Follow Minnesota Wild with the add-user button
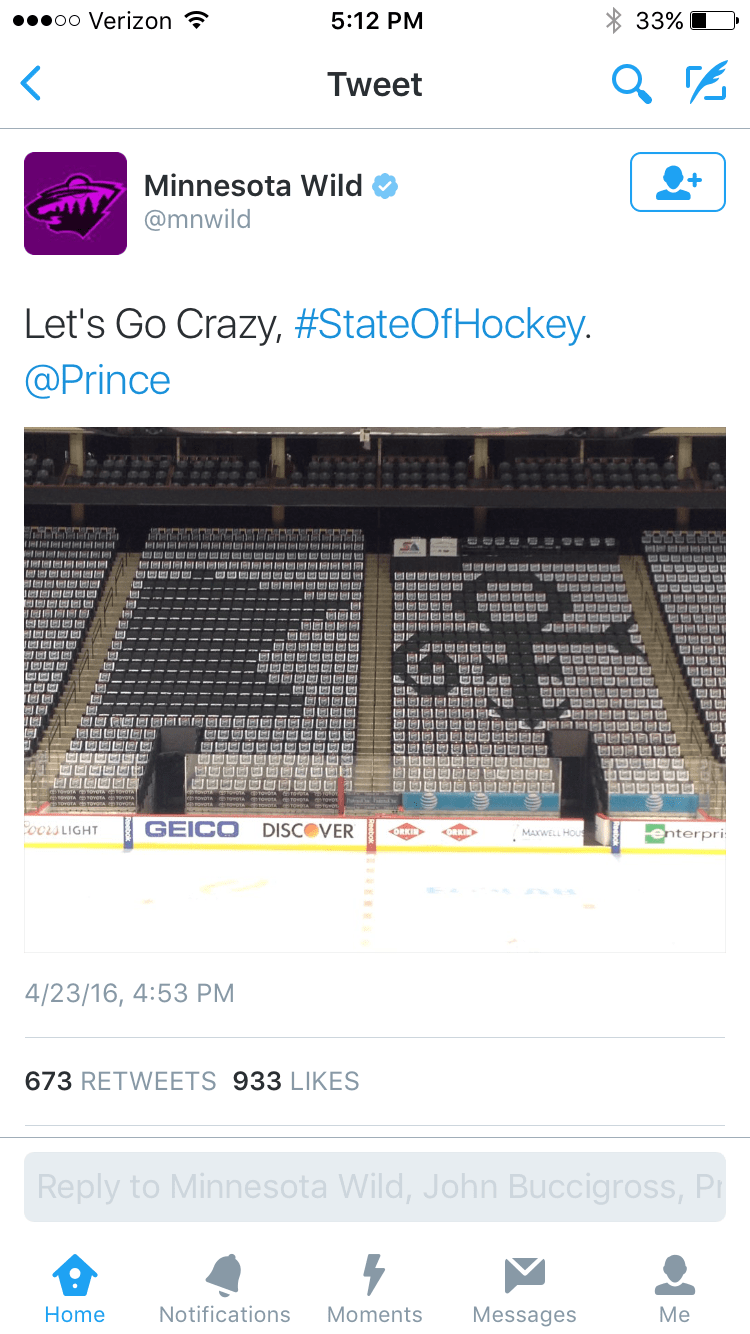 tap(677, 182)
